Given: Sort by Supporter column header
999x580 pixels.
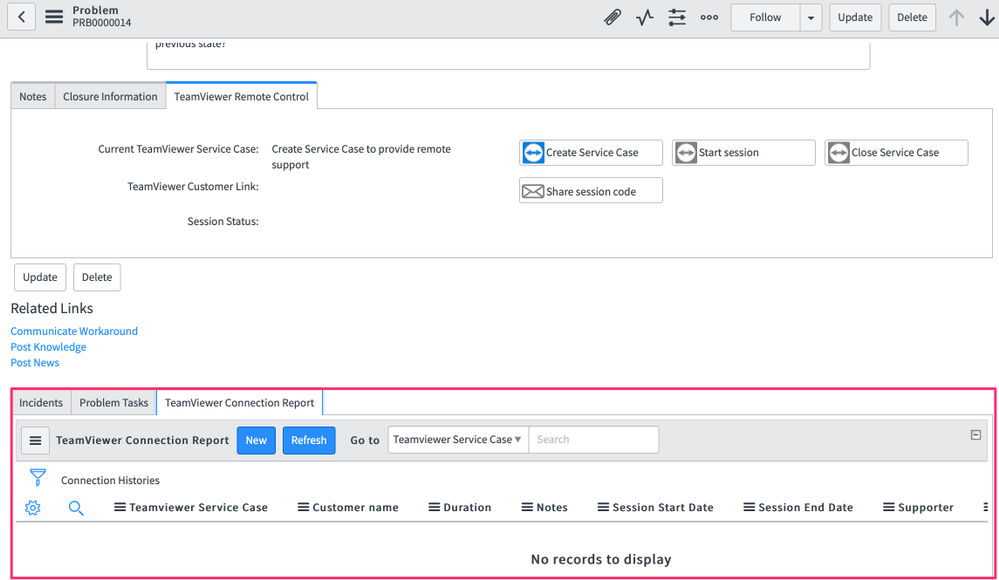Looking at the screenshot, I should (x=926, y=507).
